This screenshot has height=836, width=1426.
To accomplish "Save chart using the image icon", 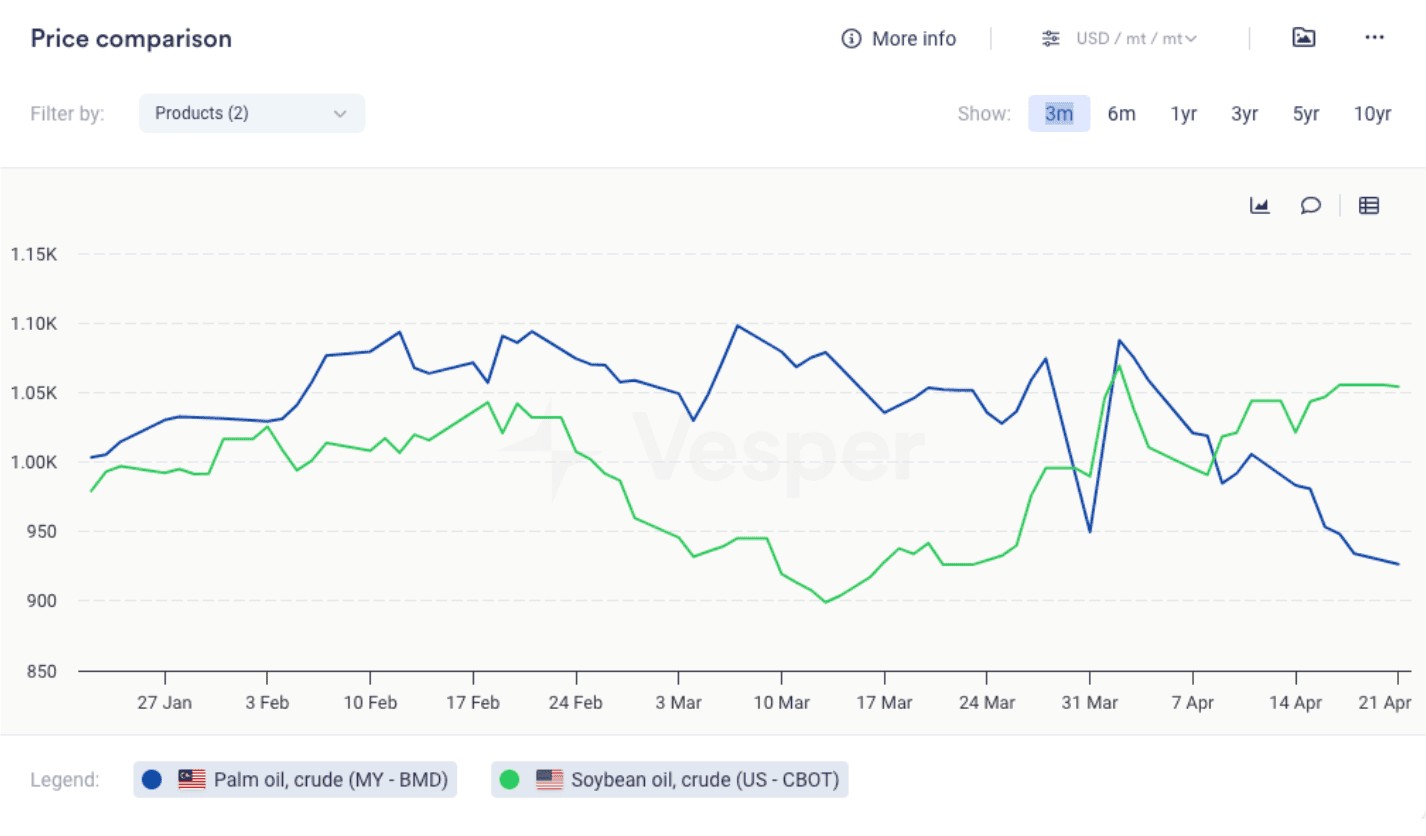I will tap(1303, 38).
